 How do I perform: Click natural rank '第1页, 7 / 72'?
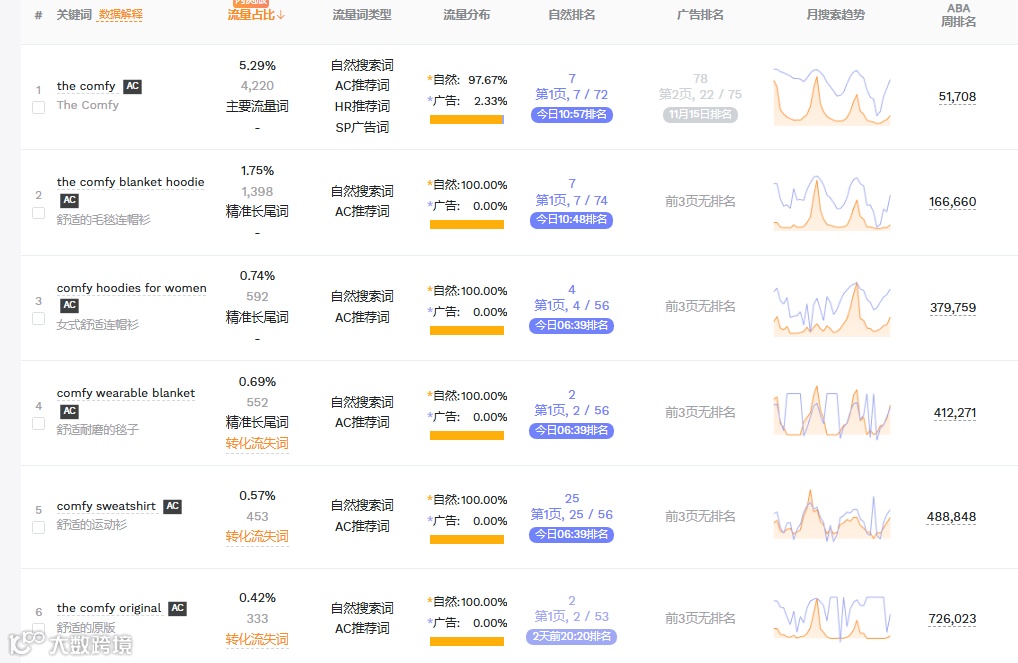click(571, 95)
